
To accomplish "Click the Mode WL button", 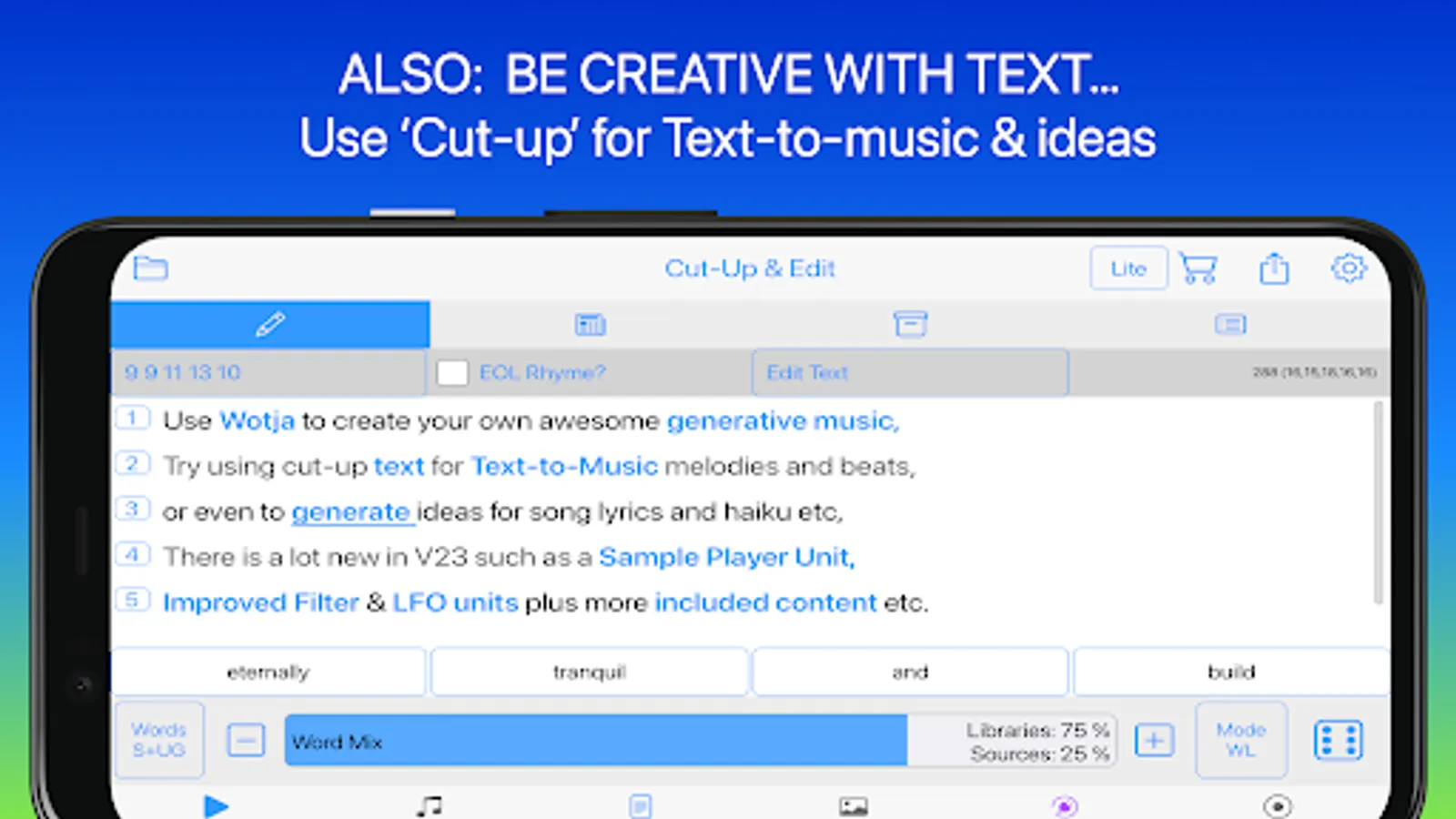I will (1241, 740).
